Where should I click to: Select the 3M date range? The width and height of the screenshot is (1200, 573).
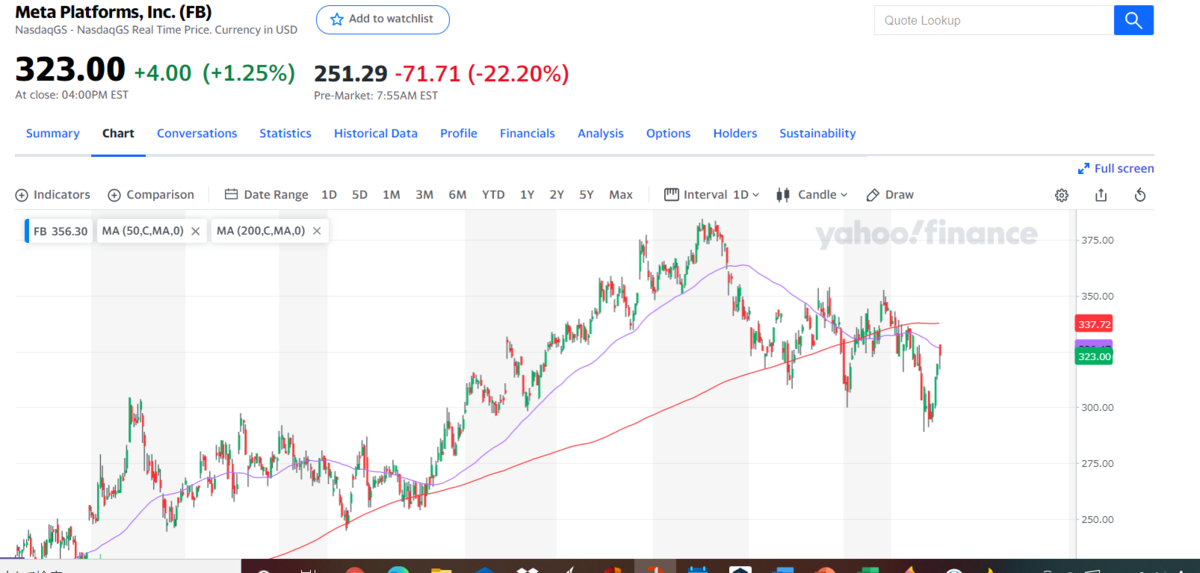click(x=424, y=195)
